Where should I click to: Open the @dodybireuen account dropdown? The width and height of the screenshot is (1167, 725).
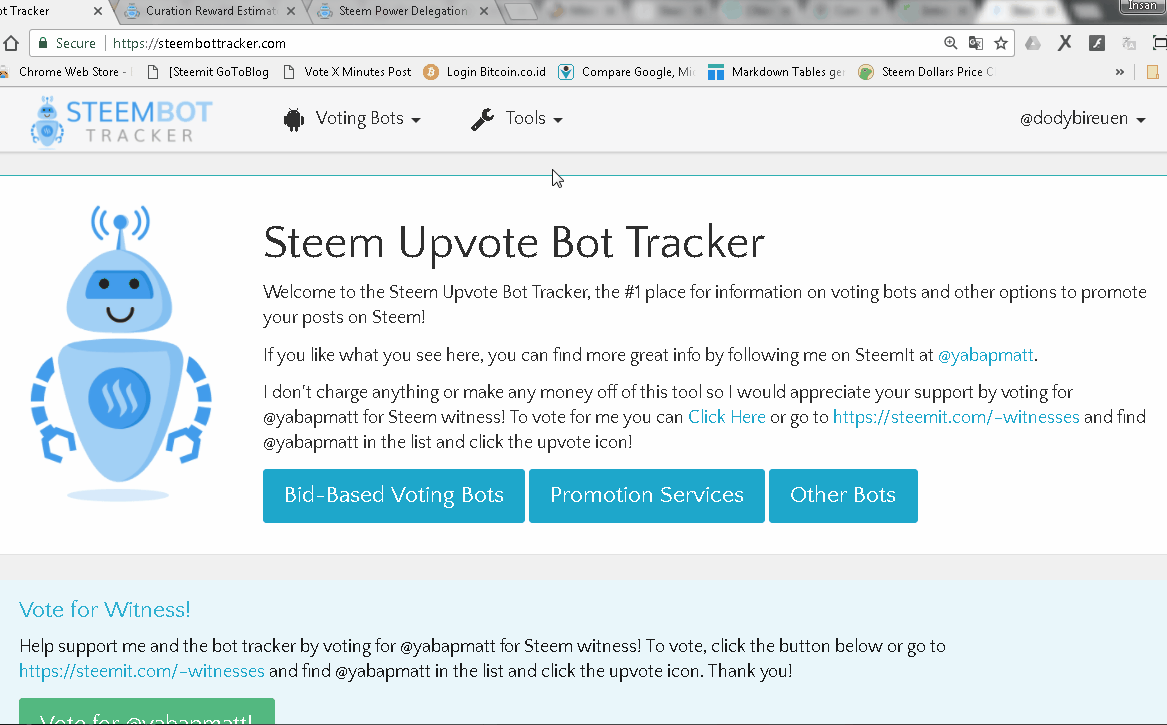tap(1082, 119)
